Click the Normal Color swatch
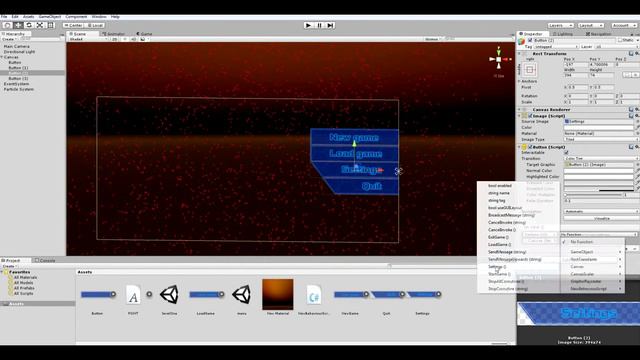 (598, 171)
